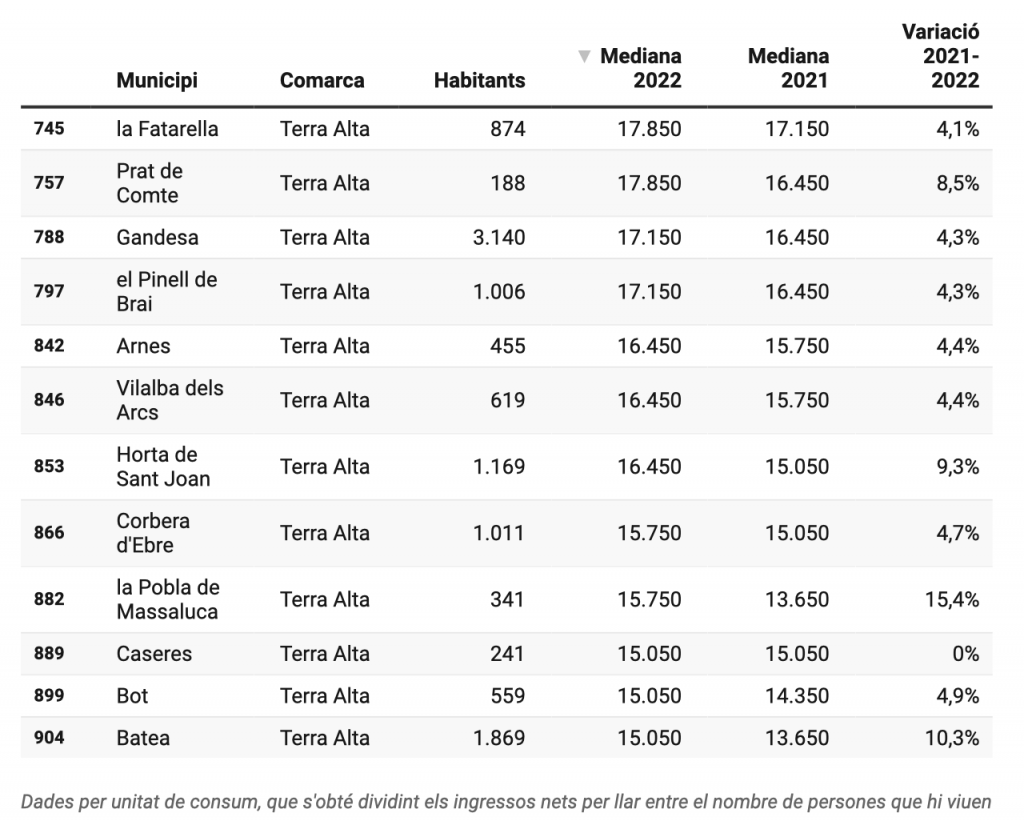Click the Bot municipality cell
Screen dimensions: 1024x821
(x=132, y=696)
